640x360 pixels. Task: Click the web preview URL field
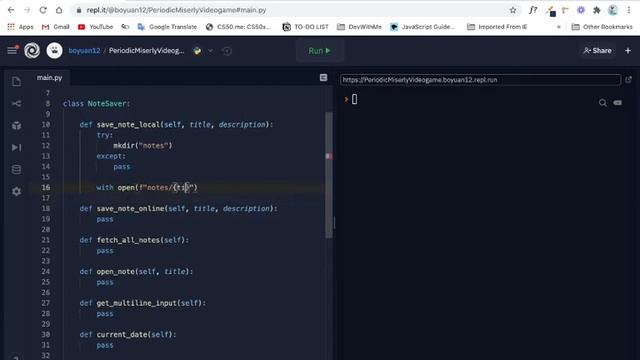click(x=480, y=80)
